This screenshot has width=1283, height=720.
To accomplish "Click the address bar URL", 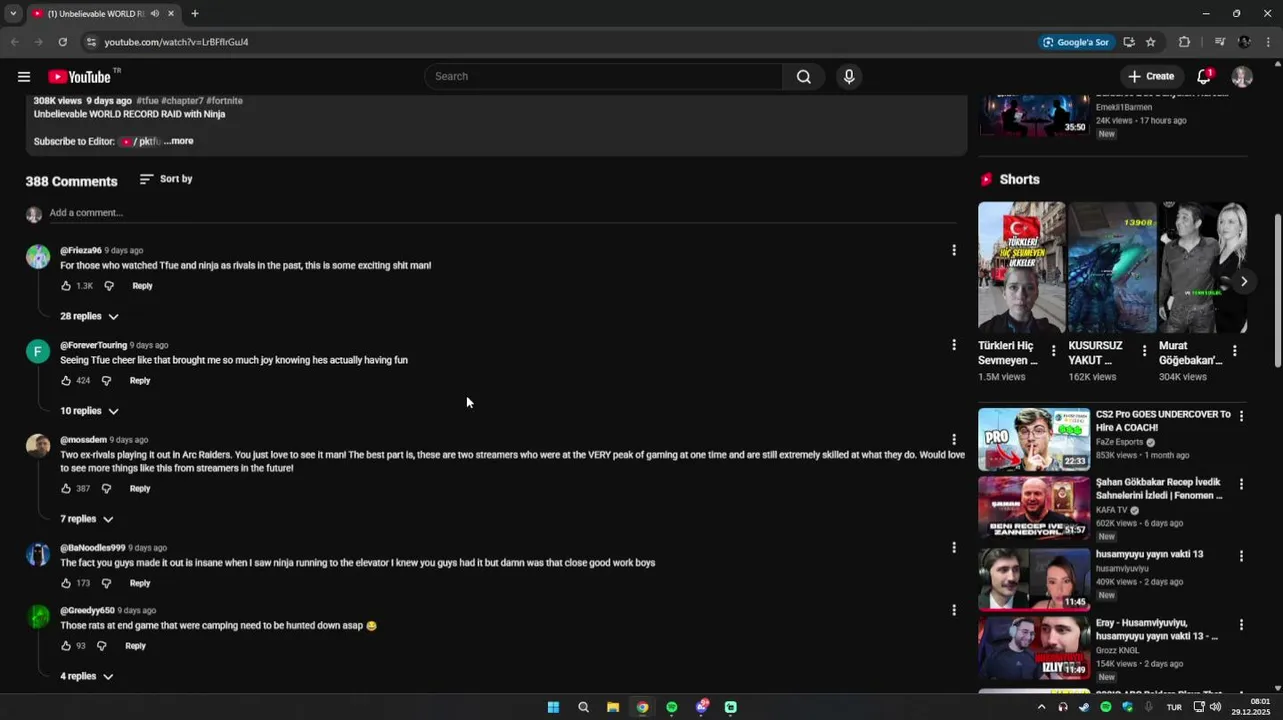I will (x=176, y=42).
